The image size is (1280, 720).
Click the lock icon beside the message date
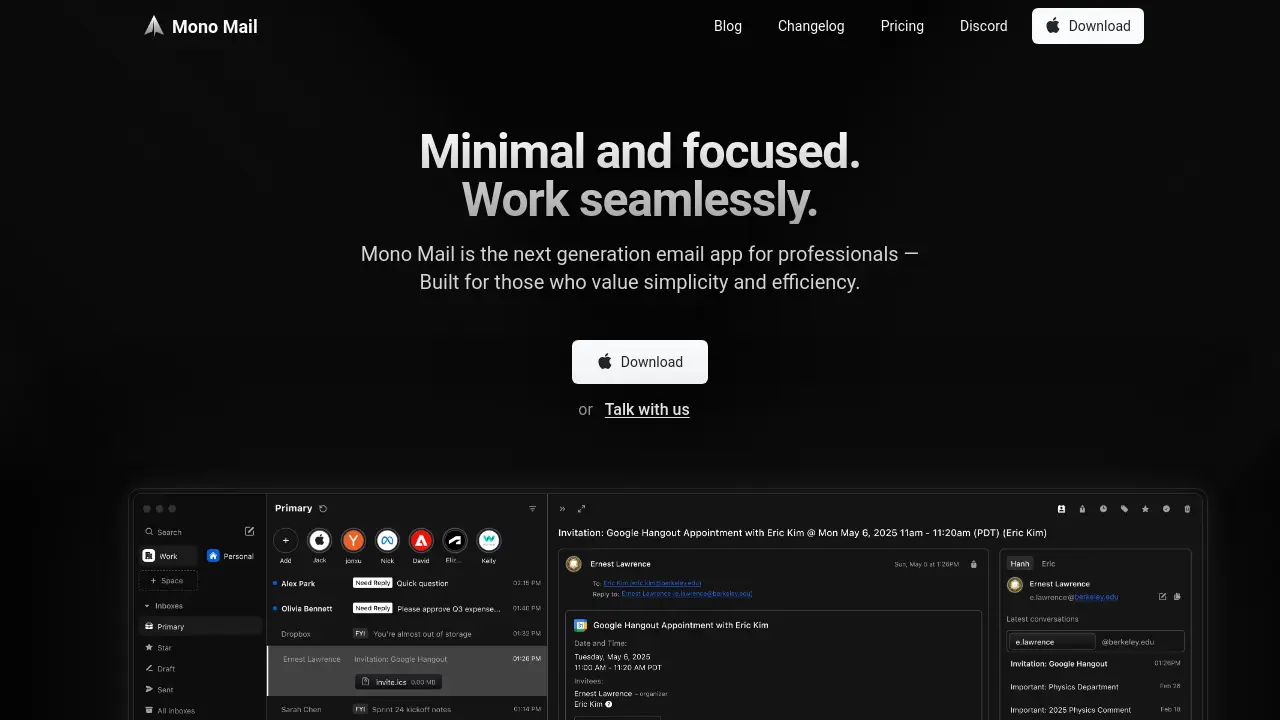click(974, 564)
